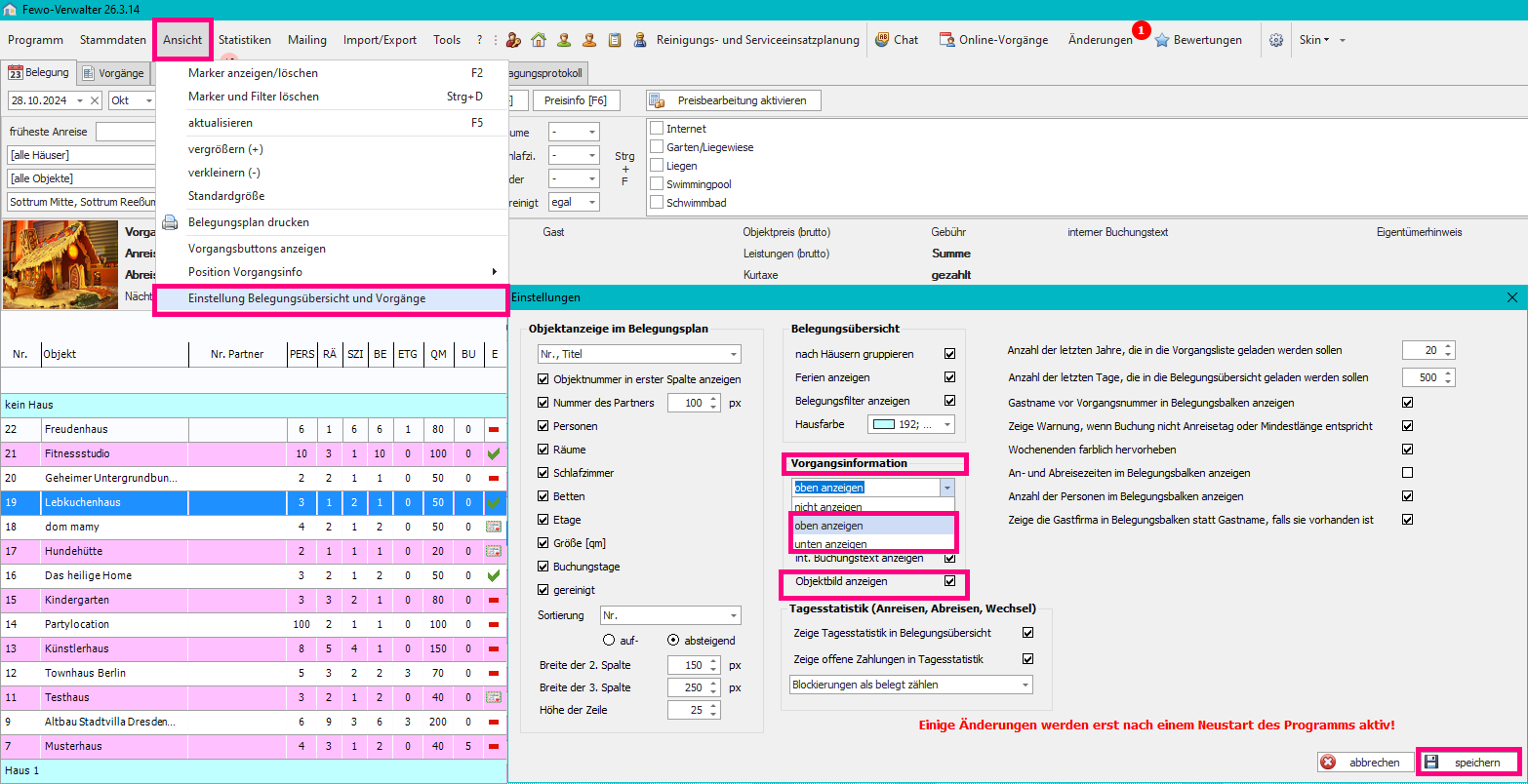Enable An- und Abreisezeiten im Belegungsbalken anzeigen
This screenshot has height=784, width=1528.
1407,473
